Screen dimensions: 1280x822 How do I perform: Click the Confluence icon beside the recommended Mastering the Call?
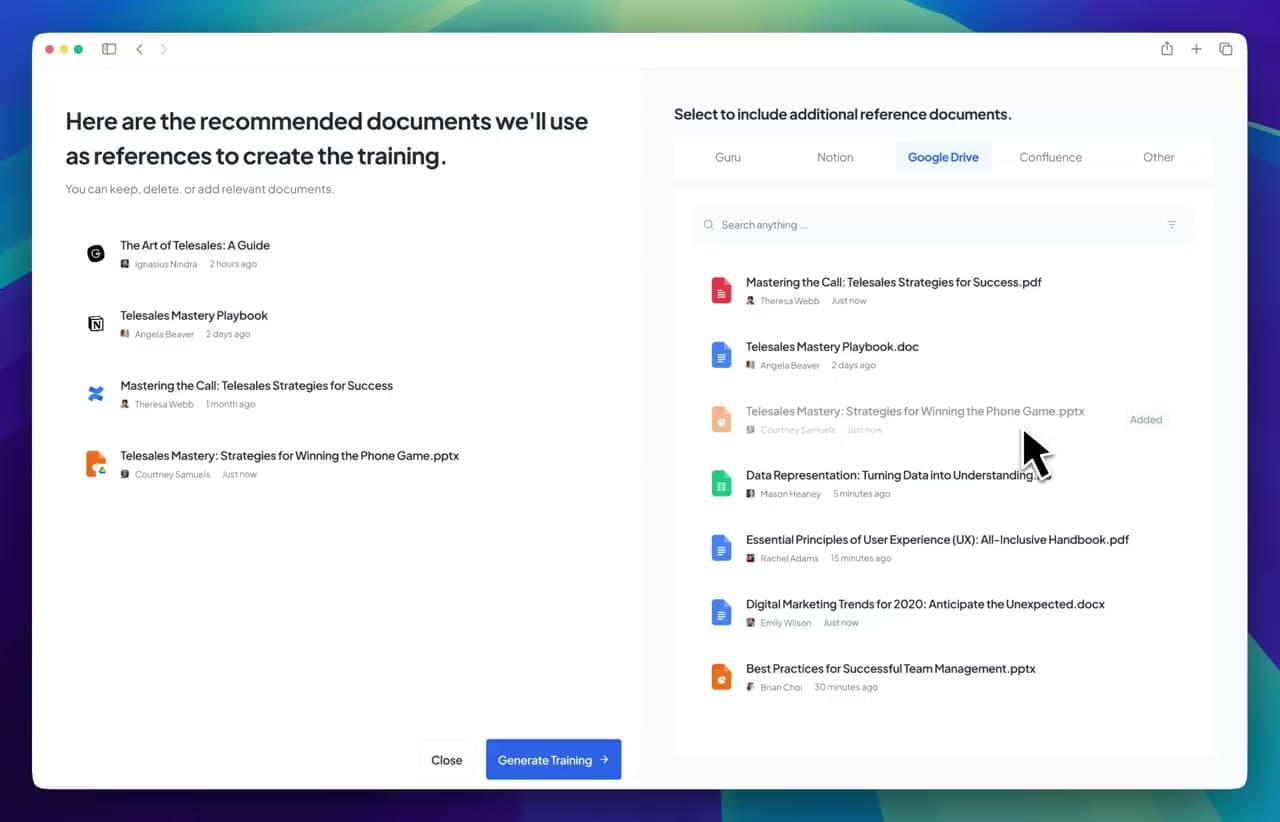click(96, 394)
